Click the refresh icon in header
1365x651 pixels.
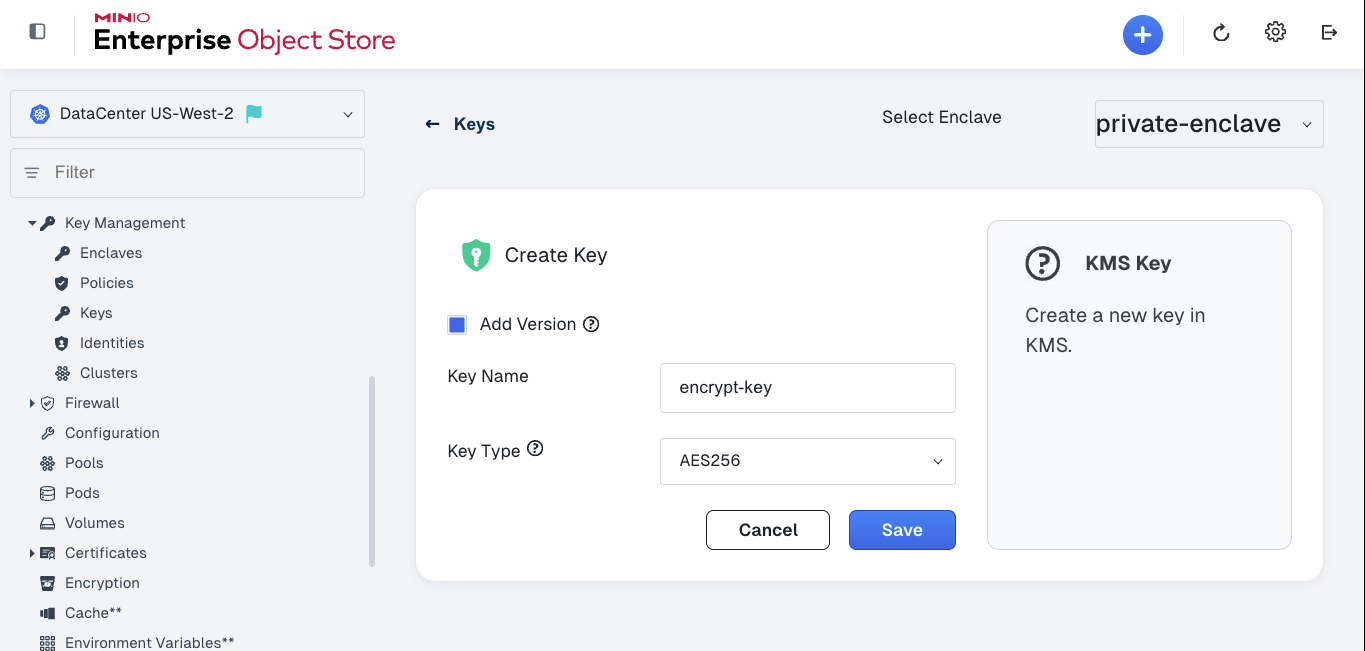click(1220, 33)
